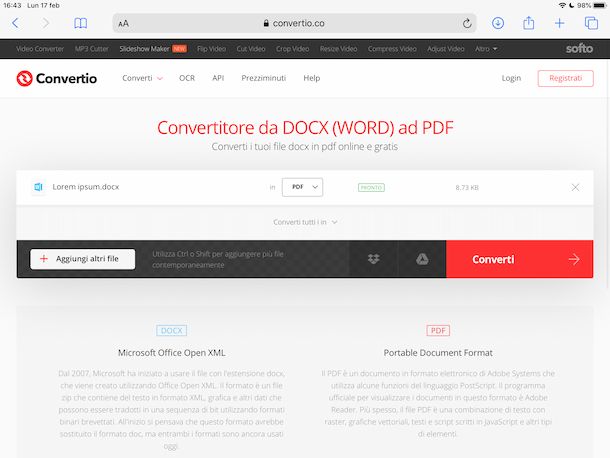This screenshot has height=458, width=610.
Task: Click the Login link
Action: tap(511, 78)
